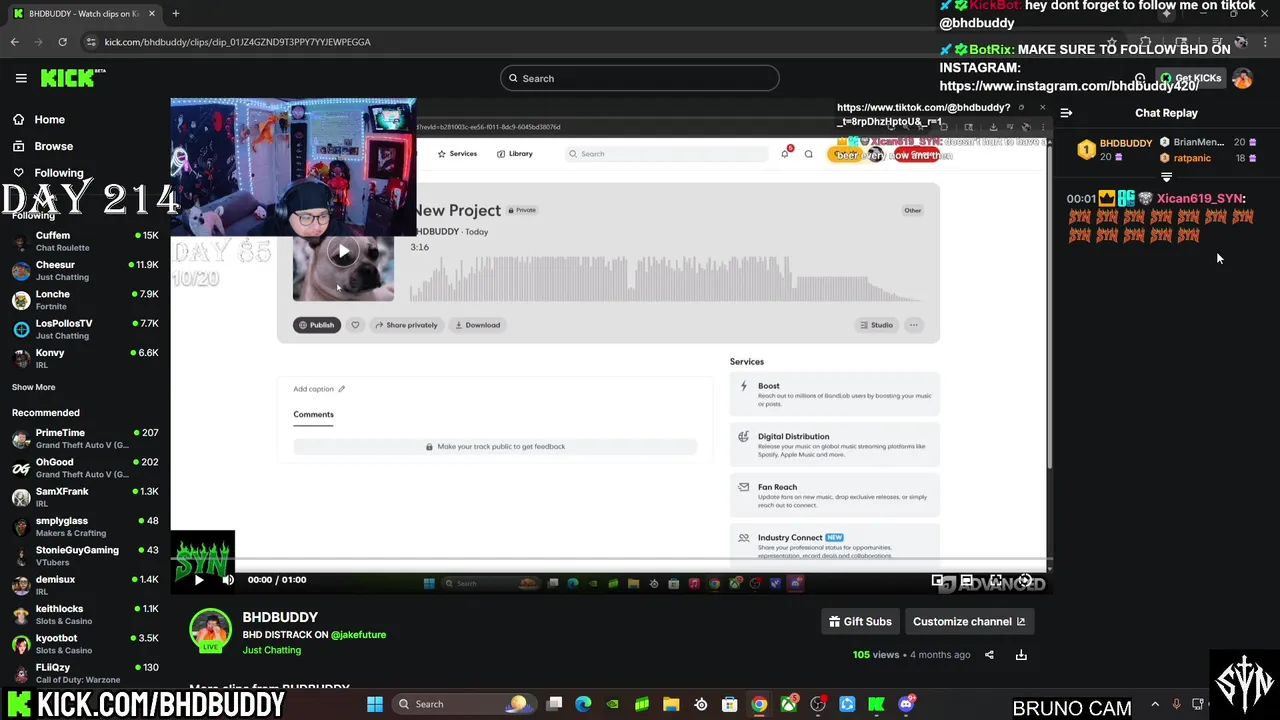The width and height of the screenshot is (1280, 720).
Task: Open StonieGuyGaming VTubers channel
Action: coord(85,555)
